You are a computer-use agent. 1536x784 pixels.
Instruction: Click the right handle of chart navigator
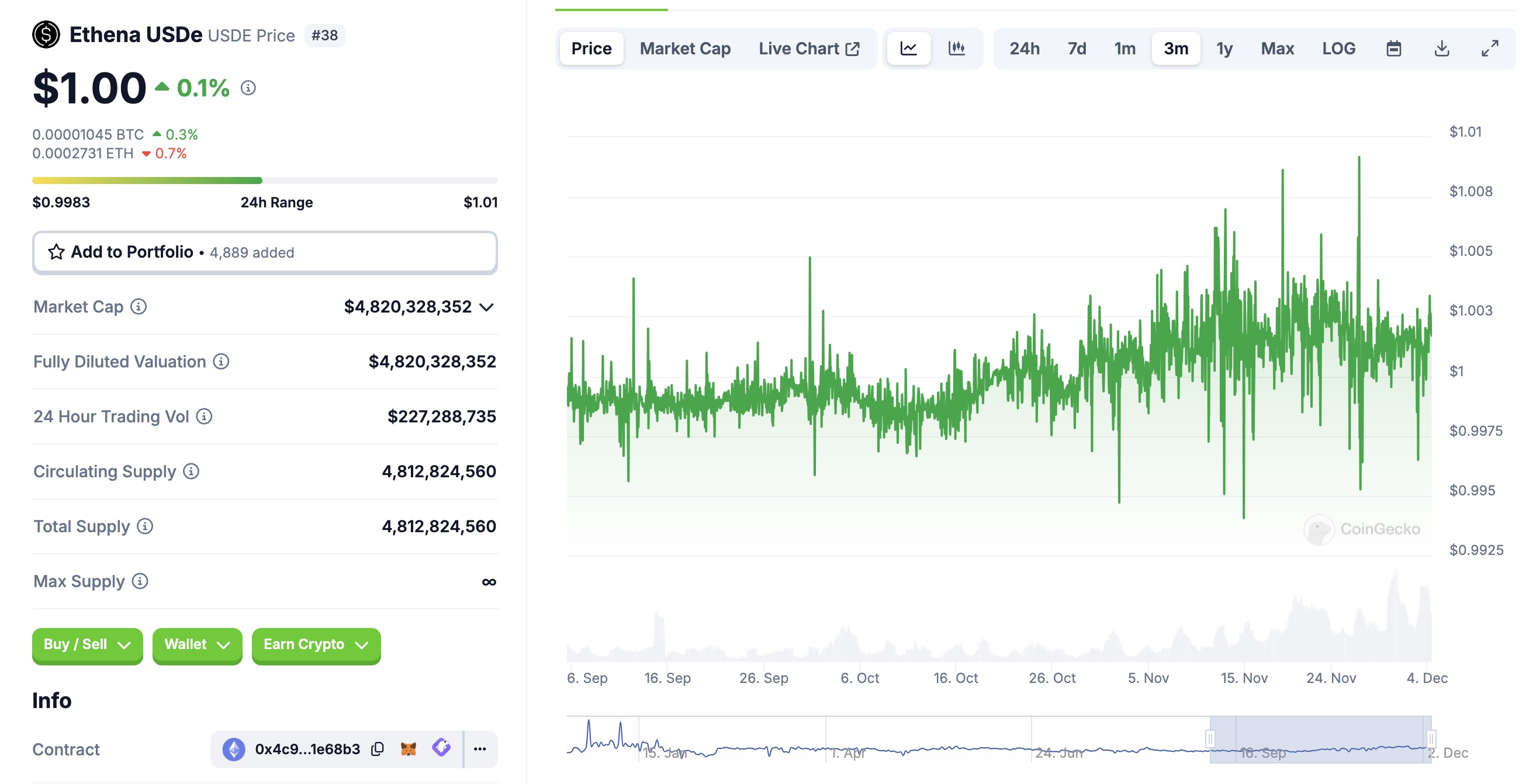pos(1430,738)
